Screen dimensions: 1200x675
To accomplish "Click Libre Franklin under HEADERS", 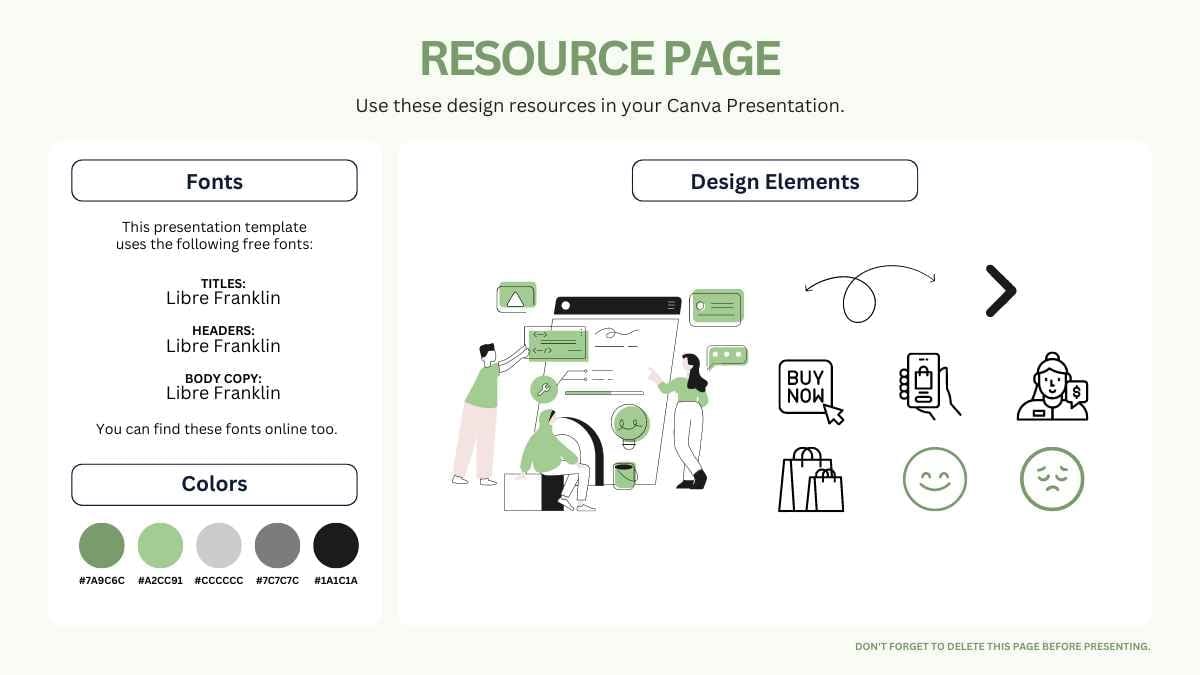I will pyautogui.click(x=223, y=346).
